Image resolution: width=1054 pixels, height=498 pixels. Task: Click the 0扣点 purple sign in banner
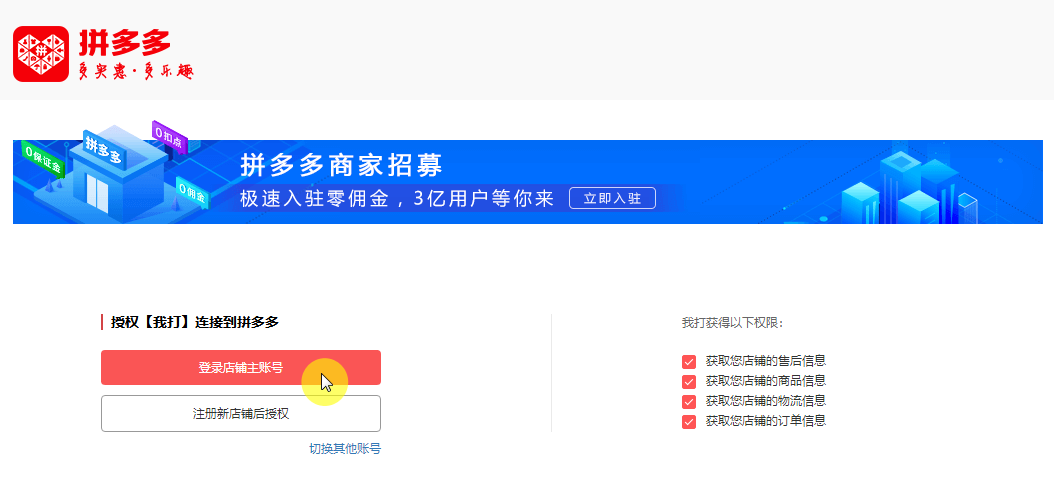tap(169, 137)
